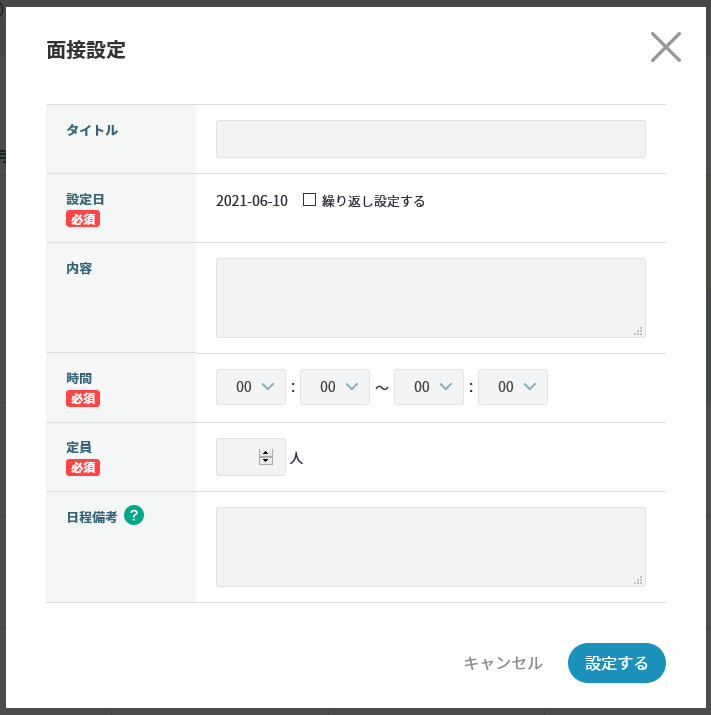711x715 pixels.
Task: Increase 定員 with the up arrow
Action: (266, 453)
